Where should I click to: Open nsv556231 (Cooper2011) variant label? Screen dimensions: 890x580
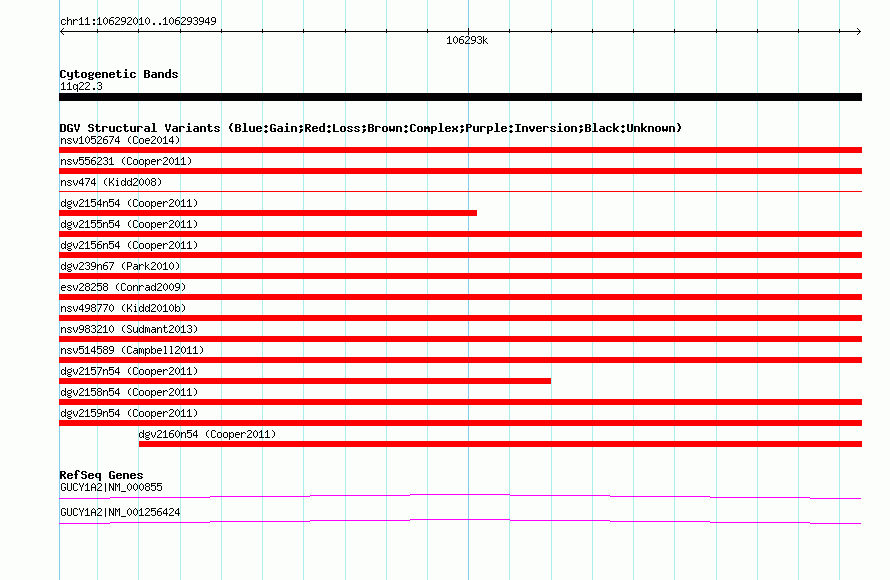(126, 161)
